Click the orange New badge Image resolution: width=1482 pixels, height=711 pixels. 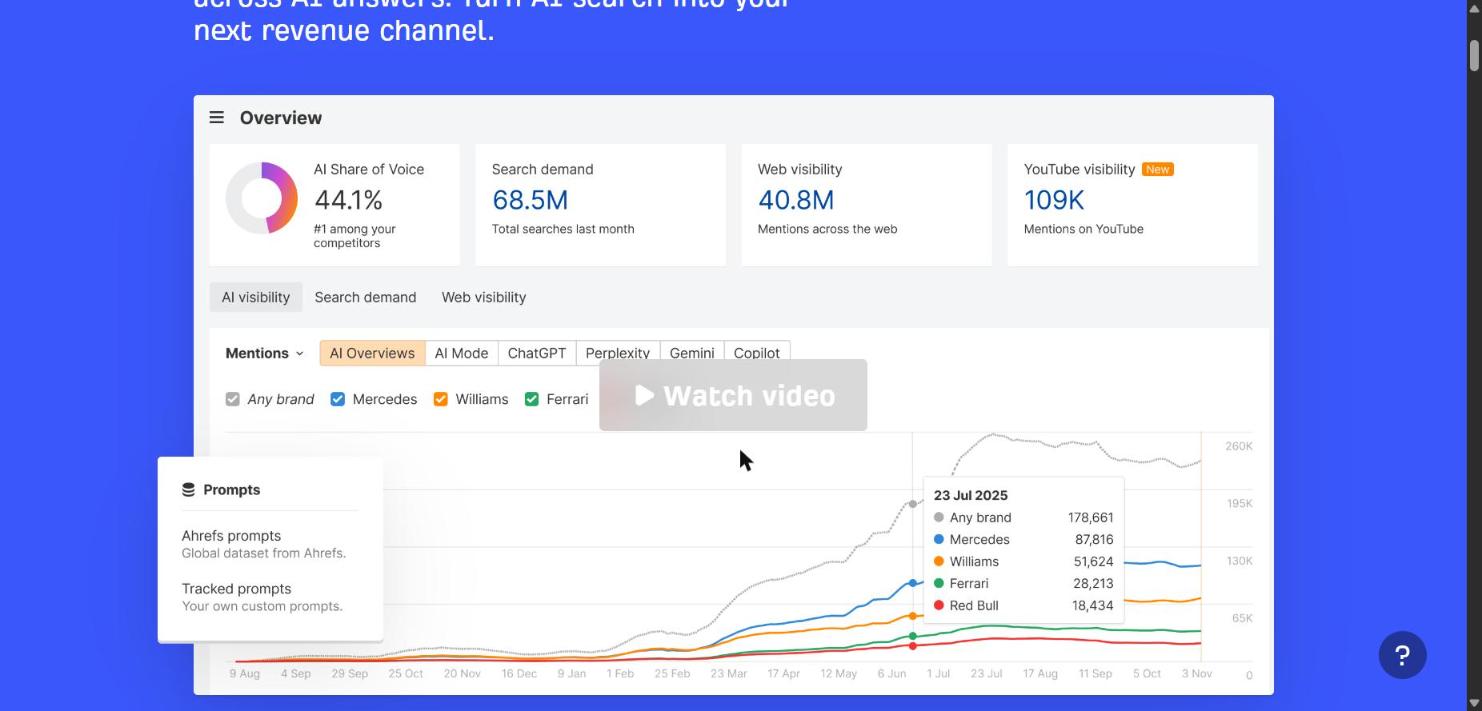click(x=1157, y=169)
